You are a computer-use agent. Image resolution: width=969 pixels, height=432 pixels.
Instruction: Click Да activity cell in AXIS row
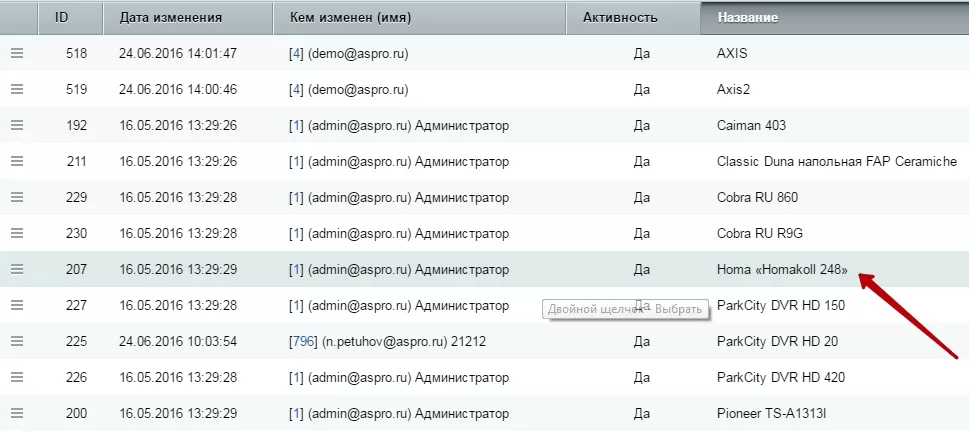[641, 54]
